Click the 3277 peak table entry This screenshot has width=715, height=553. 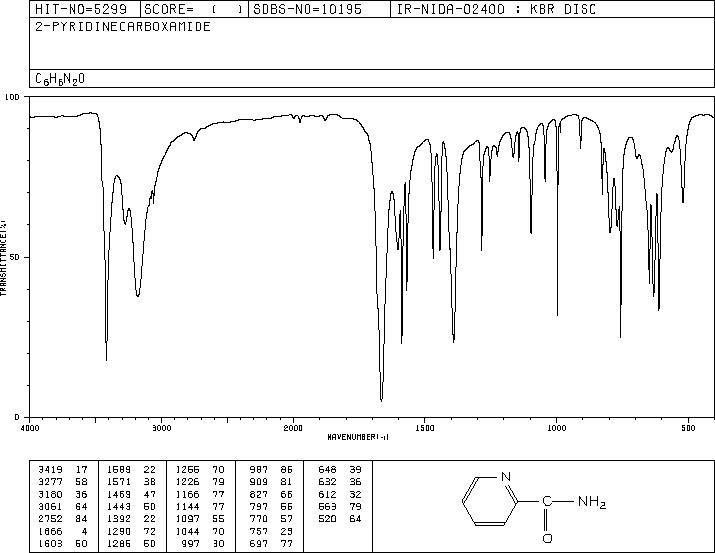62,482
